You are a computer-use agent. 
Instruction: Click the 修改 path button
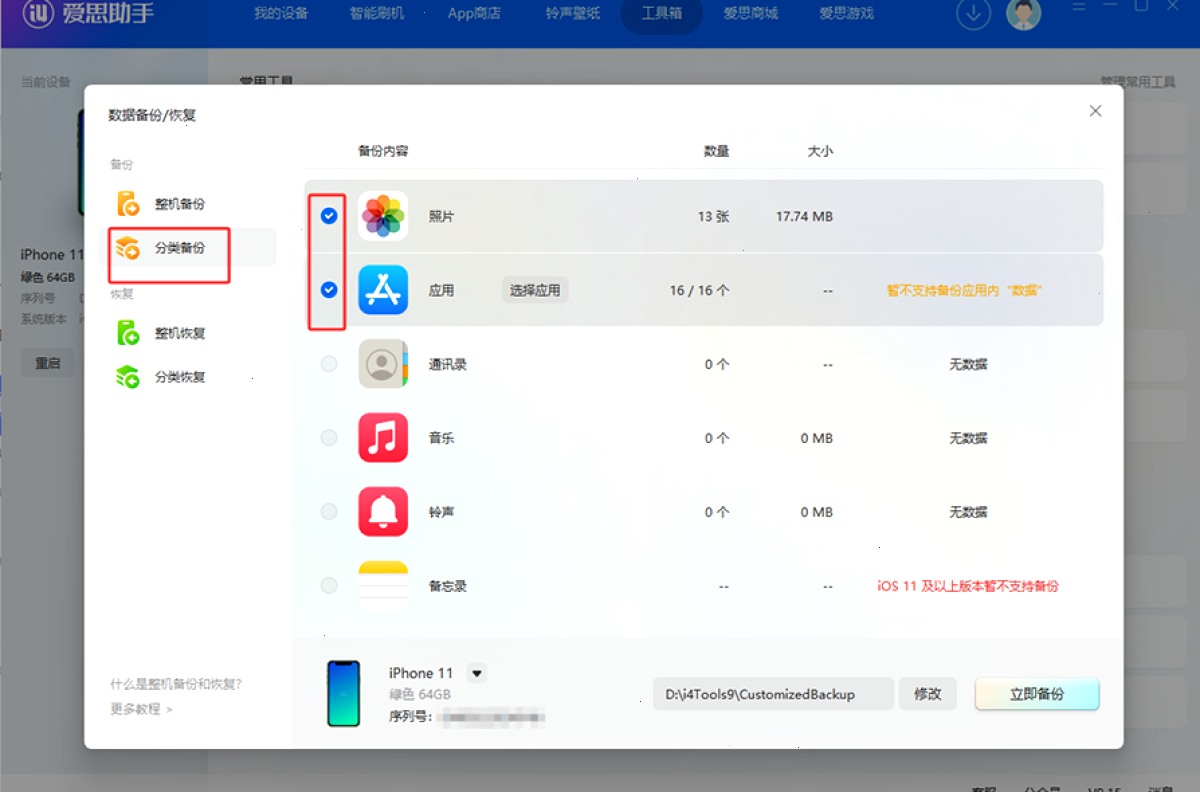(x=928, y=694)
